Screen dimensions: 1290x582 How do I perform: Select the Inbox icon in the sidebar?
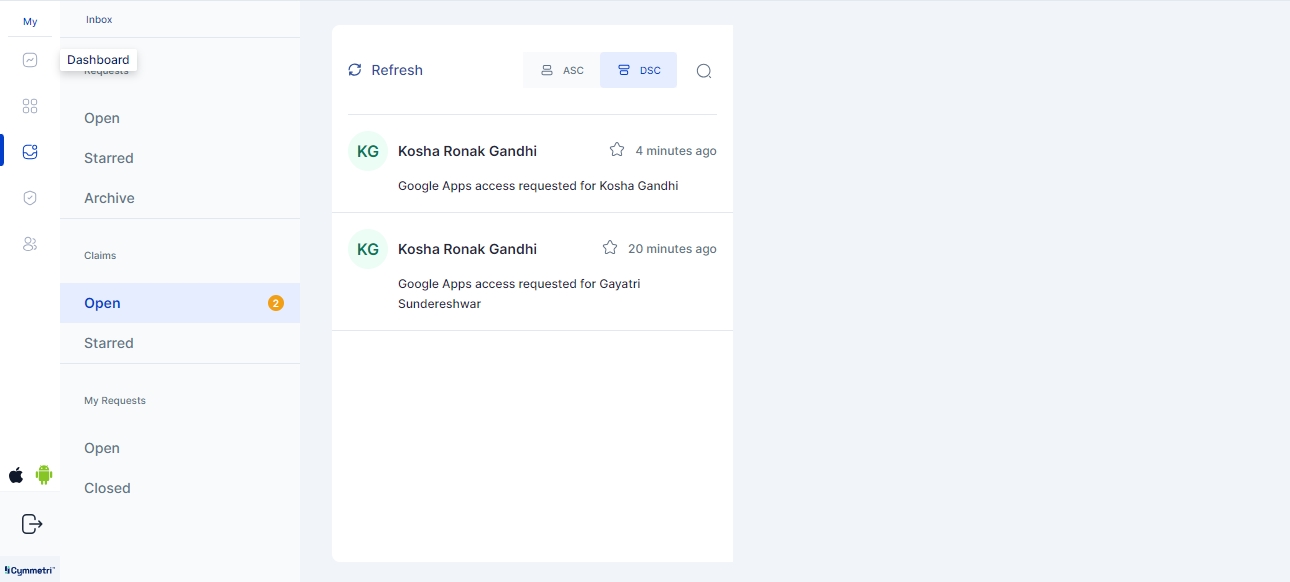click(30, 152)
